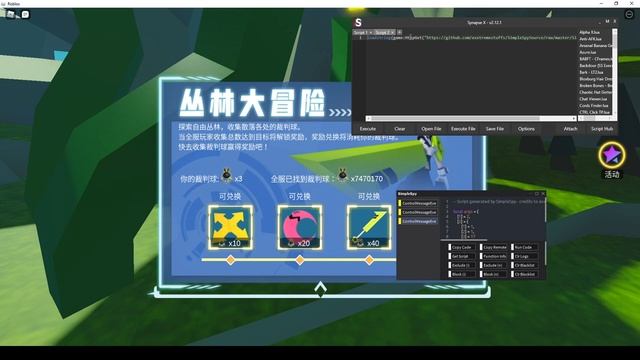Click the Clear button in Synapse X
The image size is (640, 360).
[x=400, y=129]
